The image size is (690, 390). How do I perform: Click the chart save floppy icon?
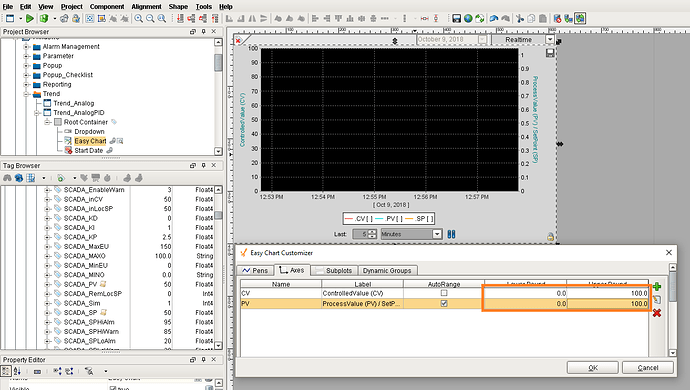[x=550, y=53]
